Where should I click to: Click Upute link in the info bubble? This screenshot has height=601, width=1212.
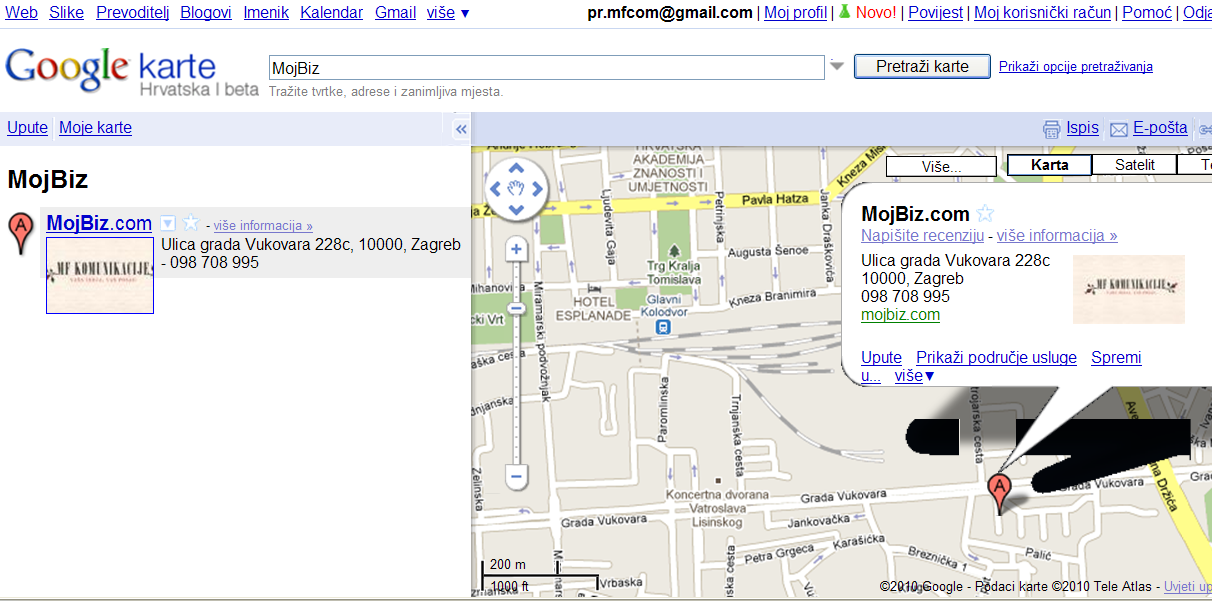(881, 357)
